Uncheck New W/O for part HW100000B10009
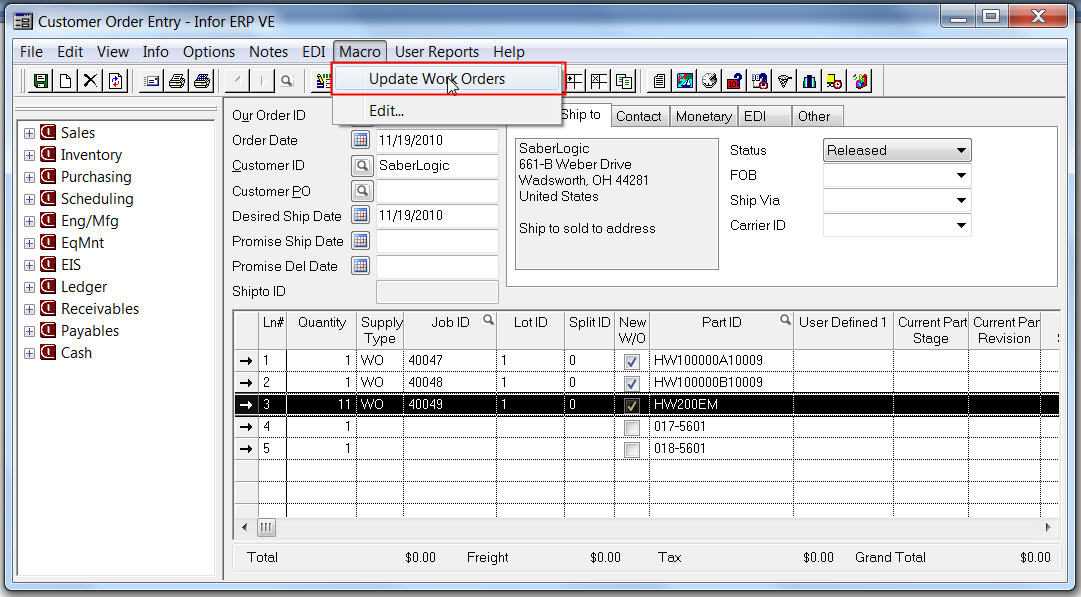This screenshot has width=1081, height=597. coord(632,383)
